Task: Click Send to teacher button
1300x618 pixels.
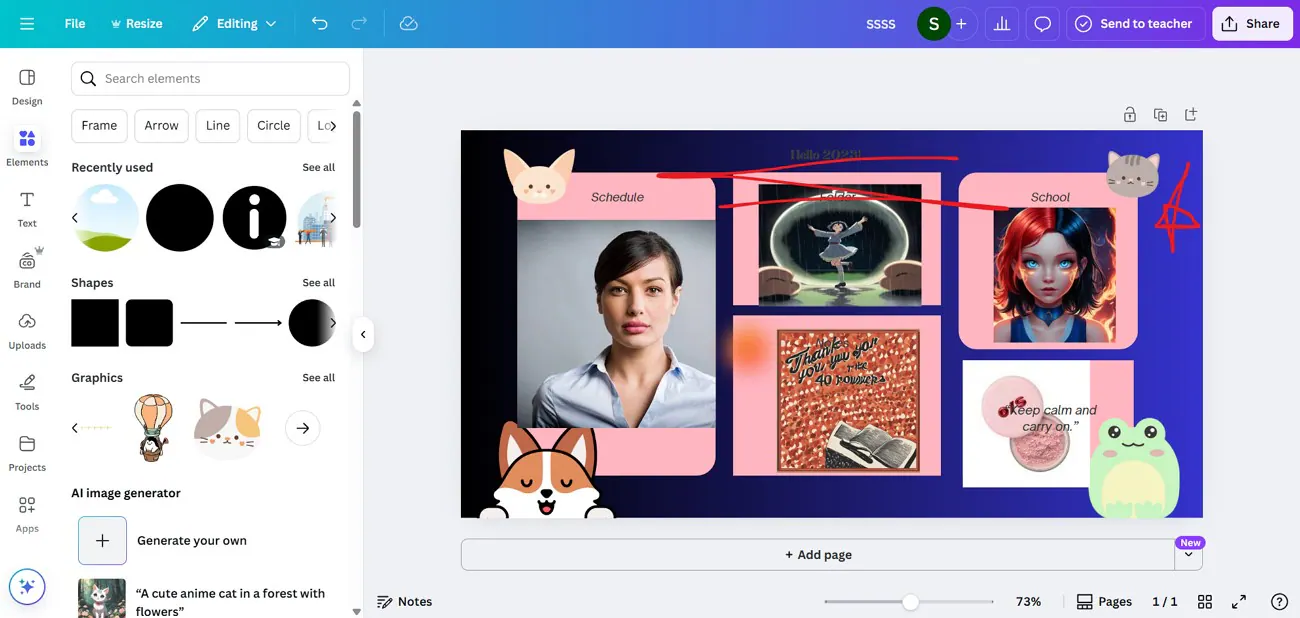Action: pos(1134,23)
